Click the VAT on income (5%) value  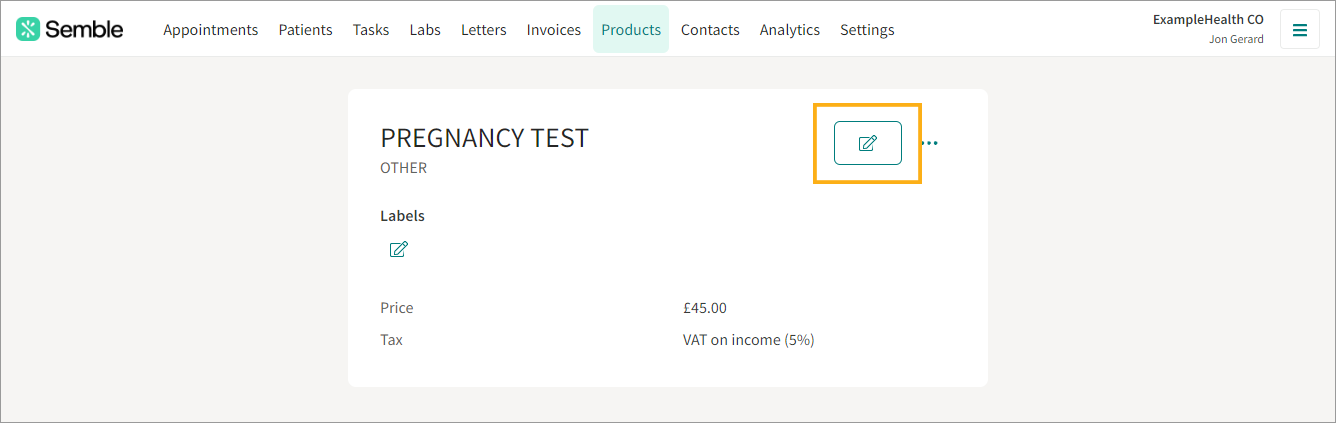pyautogui.click(x=749, y=340)
